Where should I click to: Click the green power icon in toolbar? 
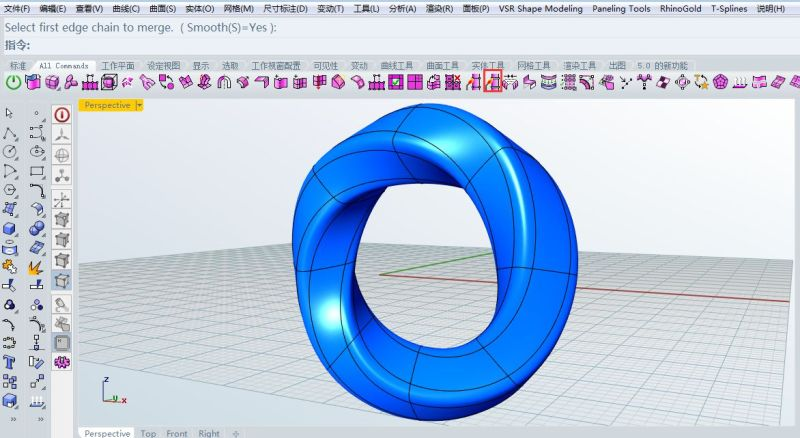pos(14,83)
